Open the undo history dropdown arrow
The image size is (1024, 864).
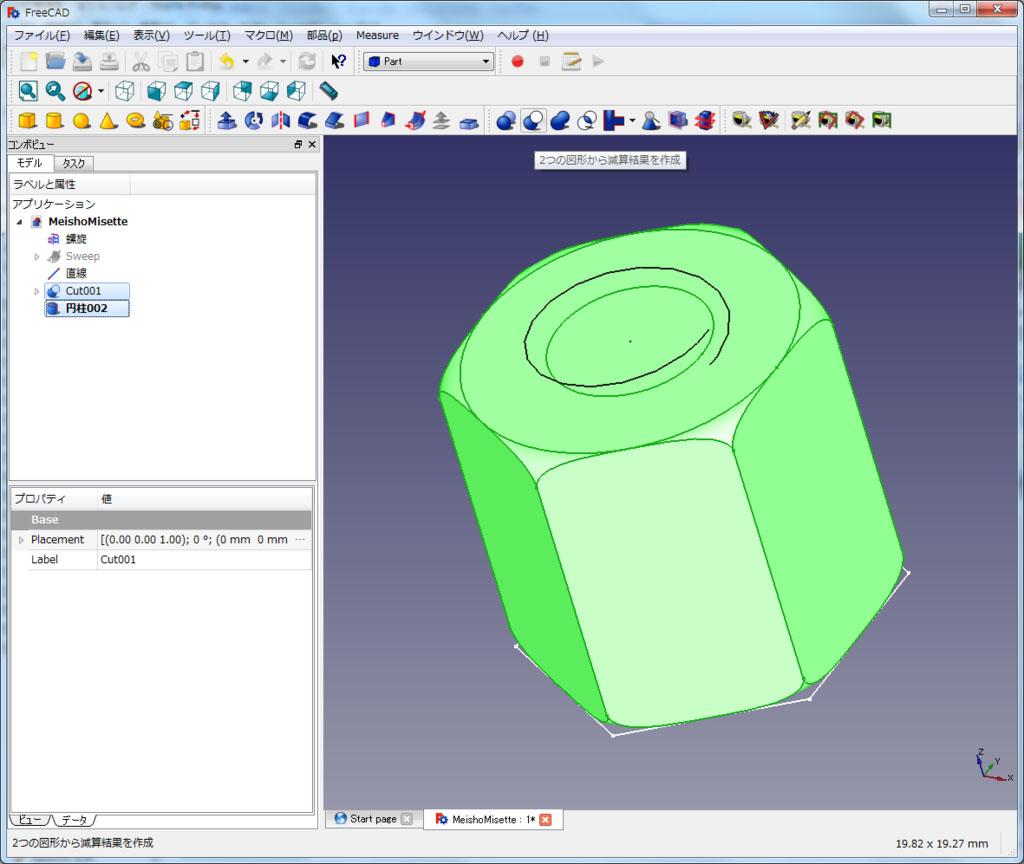[x=246, y=61]
